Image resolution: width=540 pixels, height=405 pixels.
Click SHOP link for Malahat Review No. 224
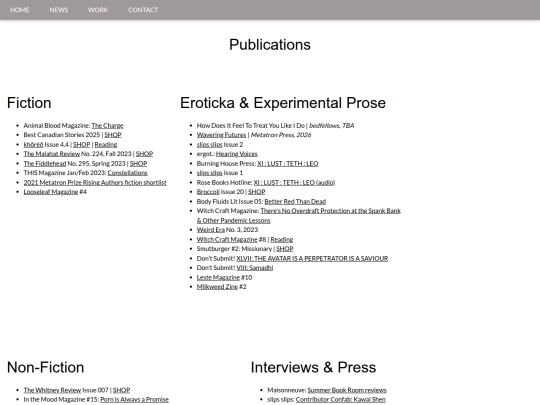click(144, 154)
